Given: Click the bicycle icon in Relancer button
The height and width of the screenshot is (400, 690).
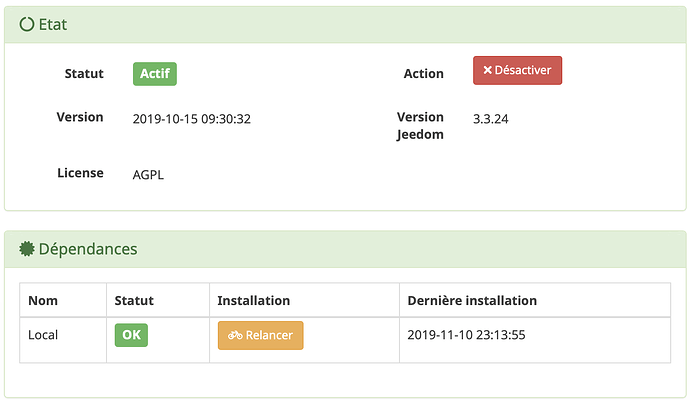Looking at the screenshot, I should tap(235, 335).
